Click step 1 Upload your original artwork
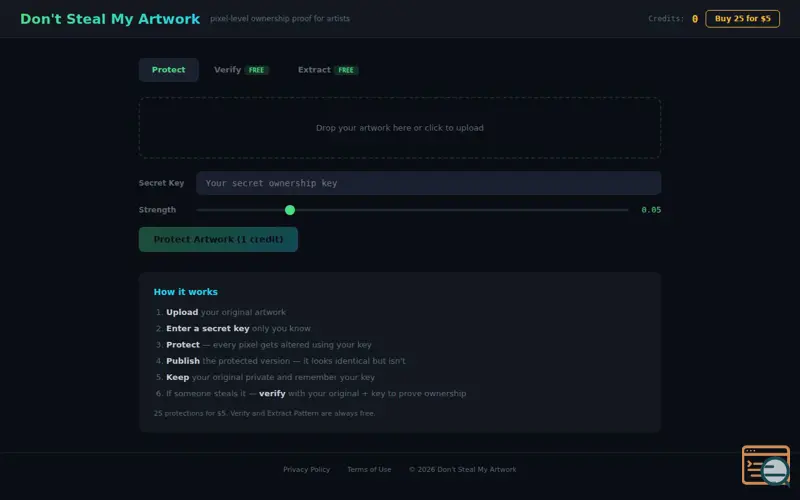Screen dimensions: 800x500 click(x=226, y=312)
